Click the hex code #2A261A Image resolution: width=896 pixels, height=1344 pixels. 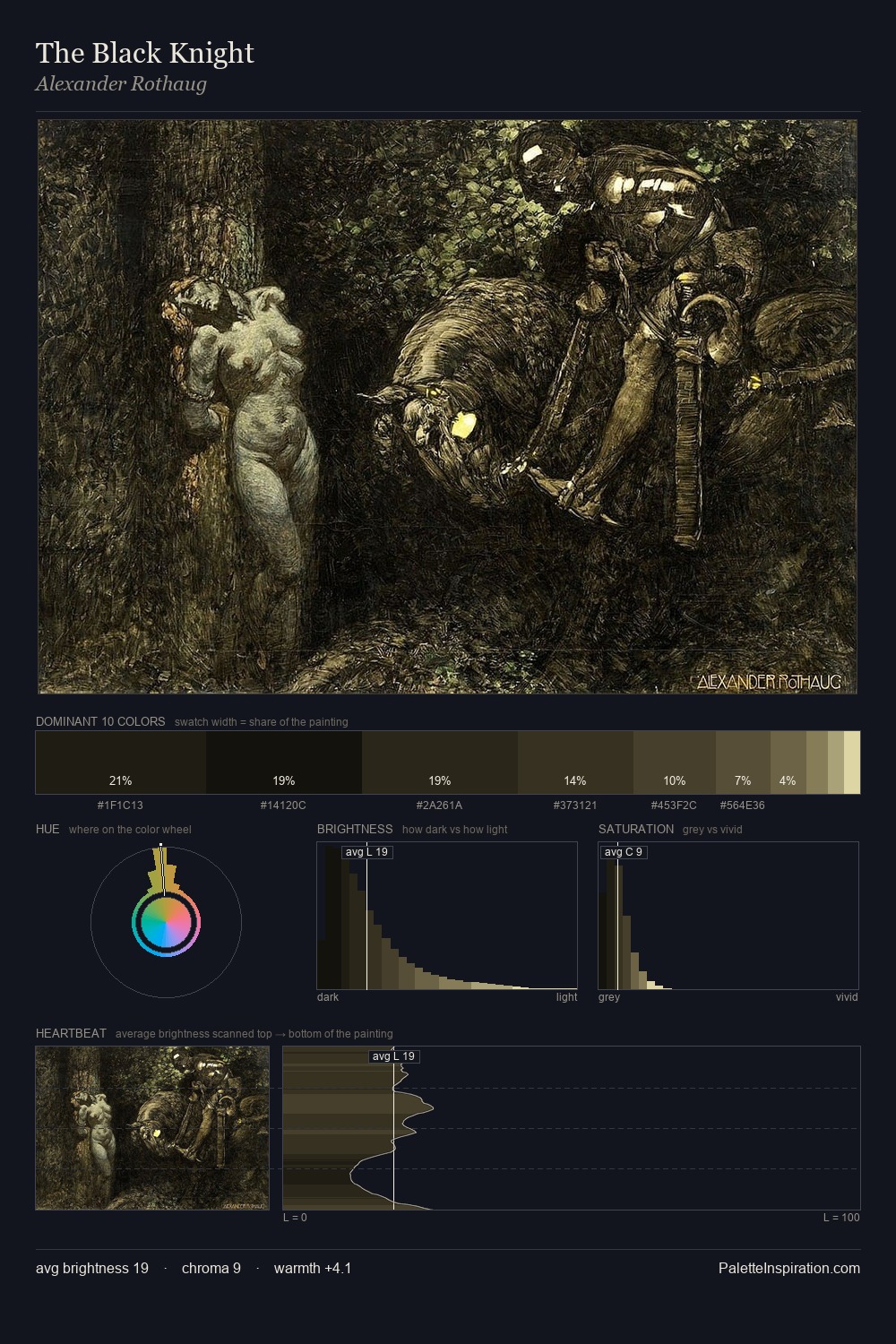(439, 806)
